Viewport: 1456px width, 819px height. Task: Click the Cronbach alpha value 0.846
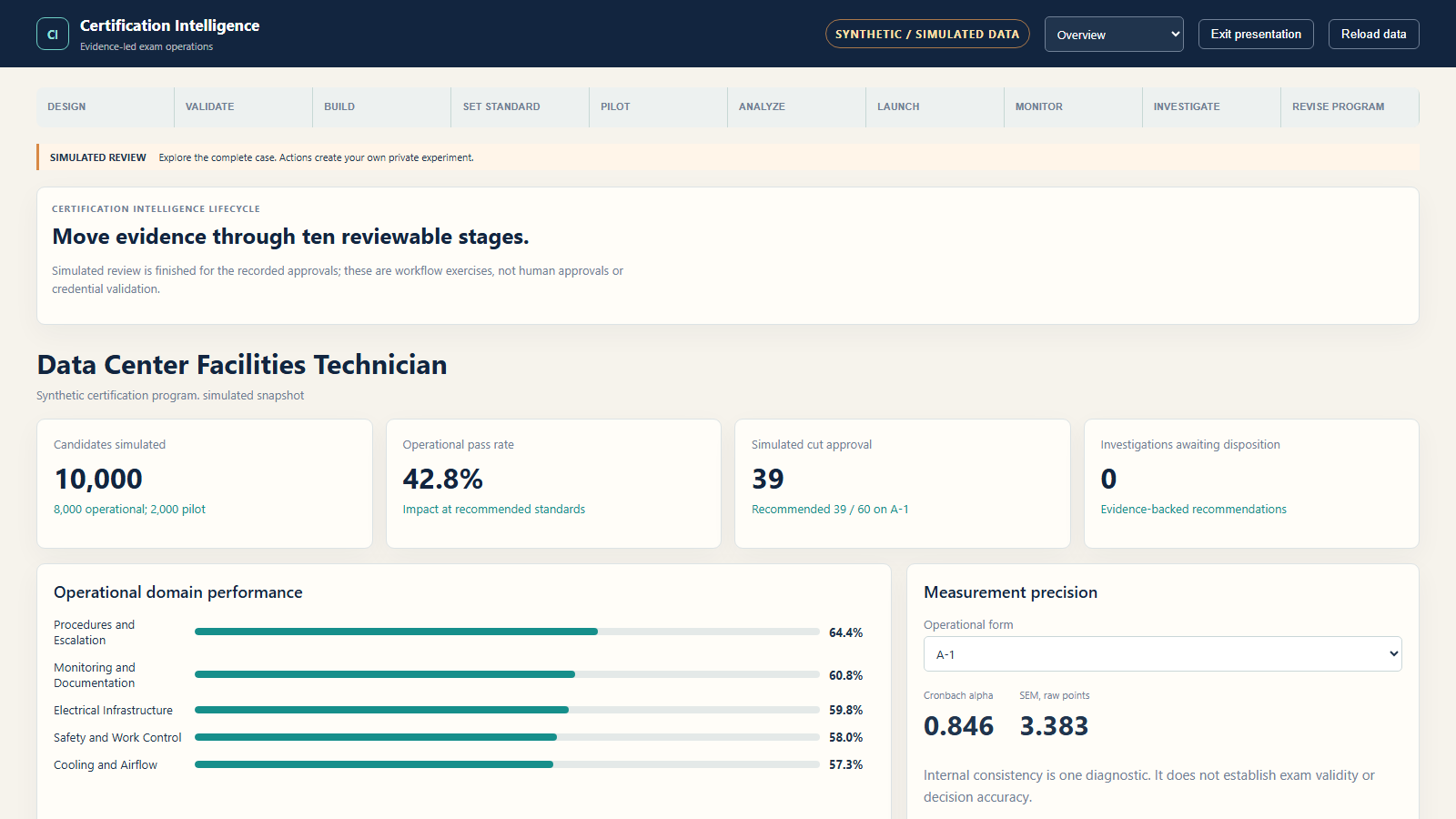coord(958,726)
